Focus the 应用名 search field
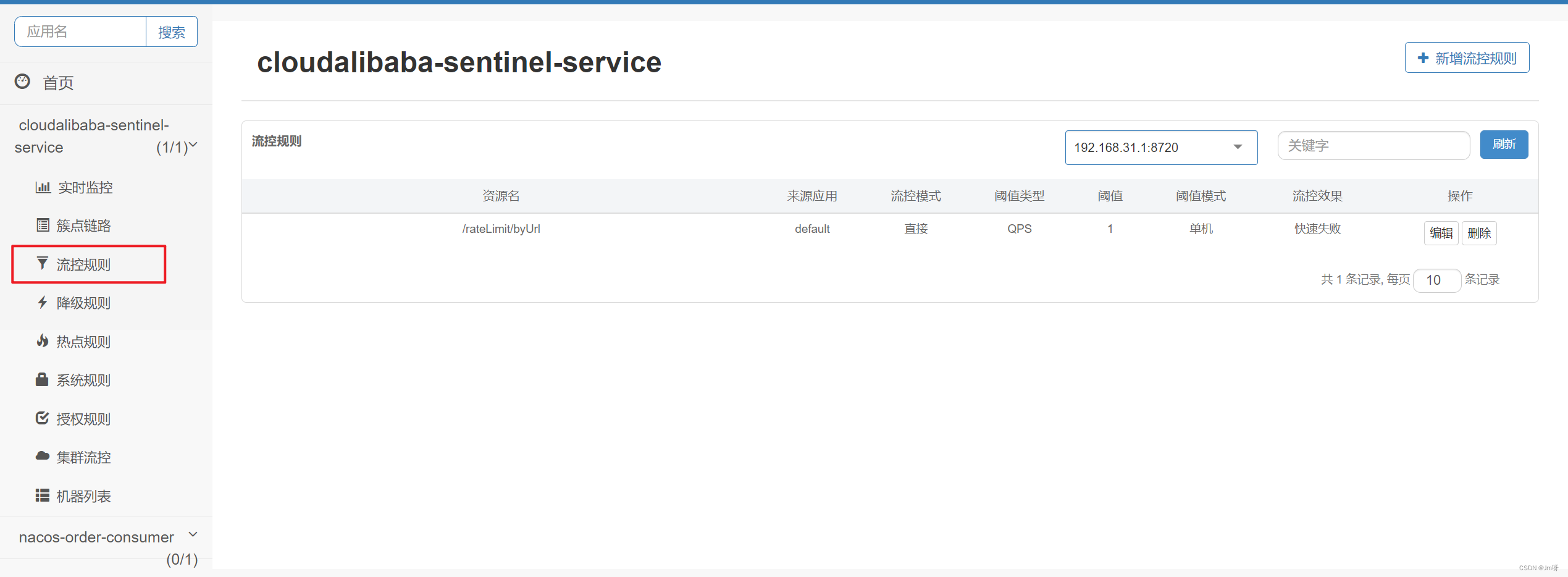The height and width of the screenshot is (577, 1568). (80, 32)
